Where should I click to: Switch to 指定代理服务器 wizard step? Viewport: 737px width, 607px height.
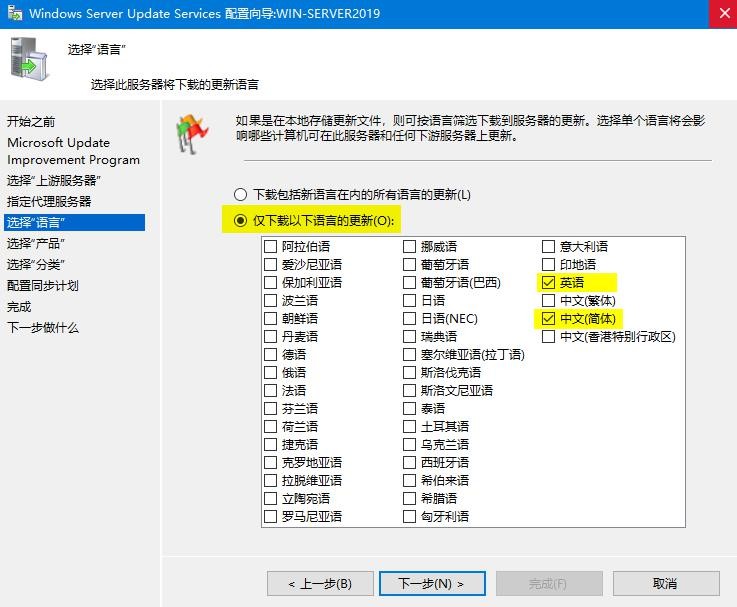pyautogui.click(x=49, y=201)
